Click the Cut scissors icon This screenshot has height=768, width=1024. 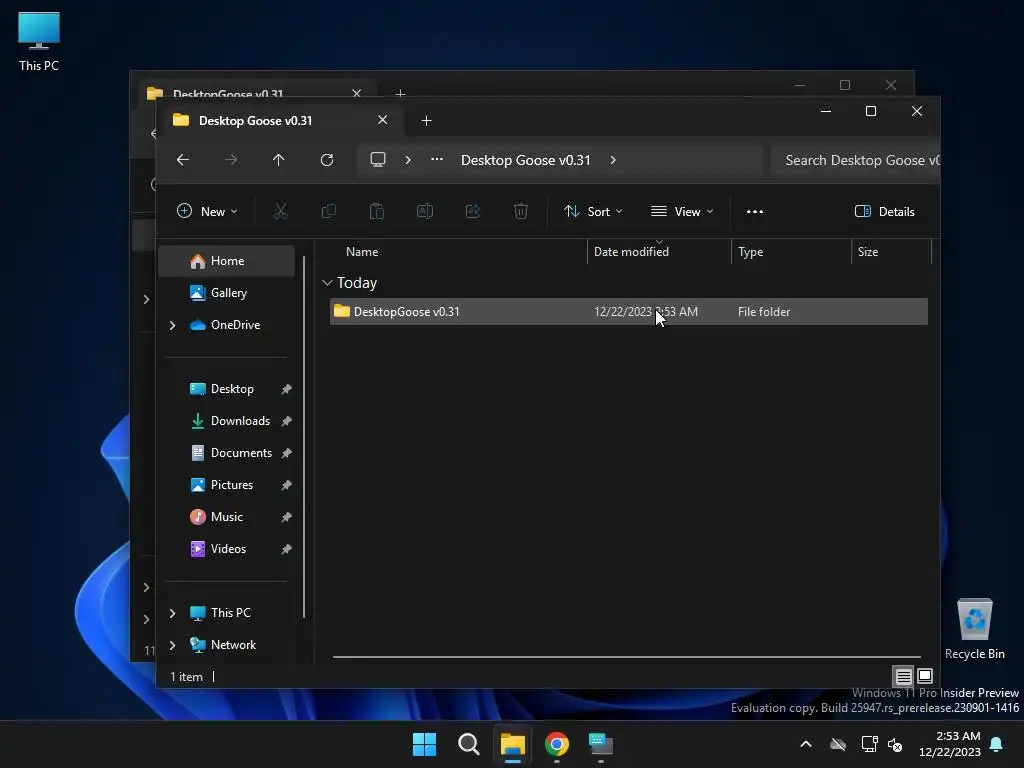pyautogui.click(x=281, y=212)
